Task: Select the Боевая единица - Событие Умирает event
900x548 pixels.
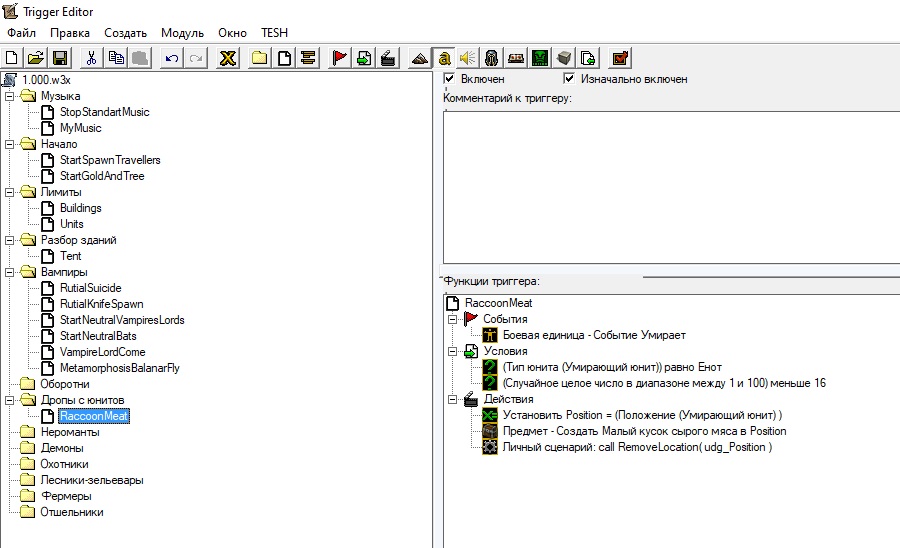Action: (x=594, y=335)
